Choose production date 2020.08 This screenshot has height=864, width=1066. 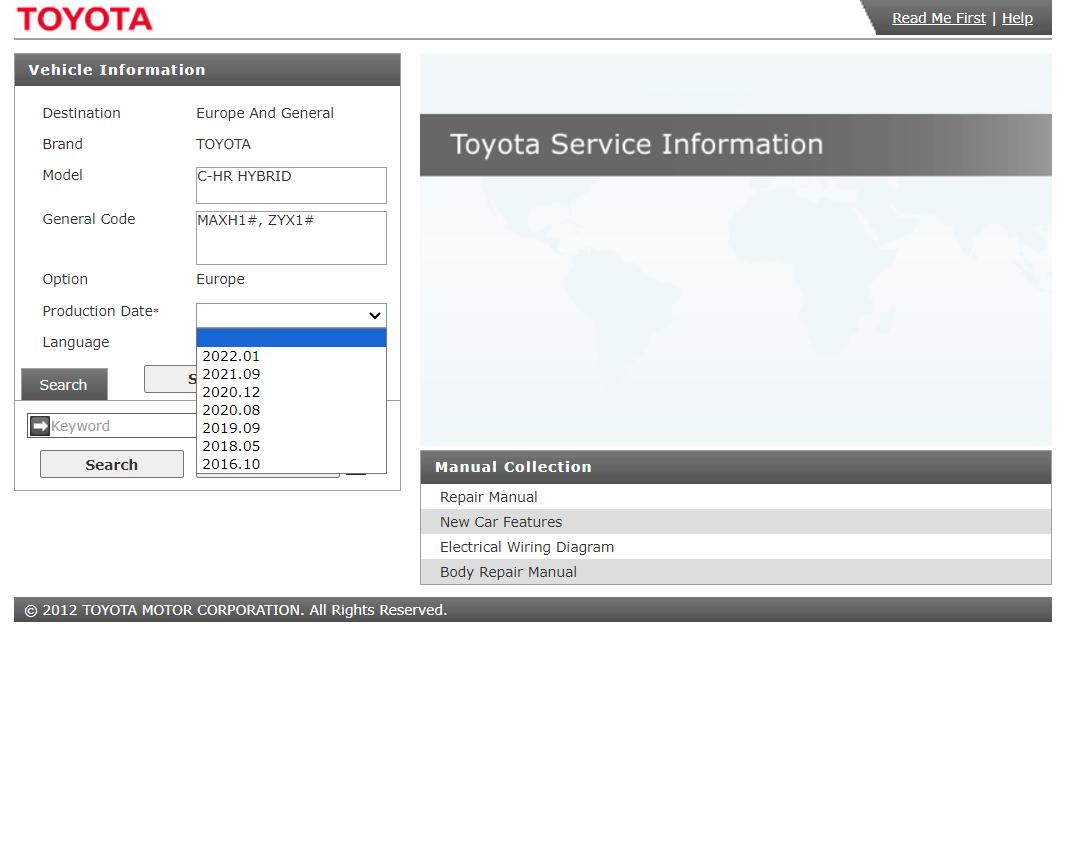pyautogui.click(x=291, y=410)
